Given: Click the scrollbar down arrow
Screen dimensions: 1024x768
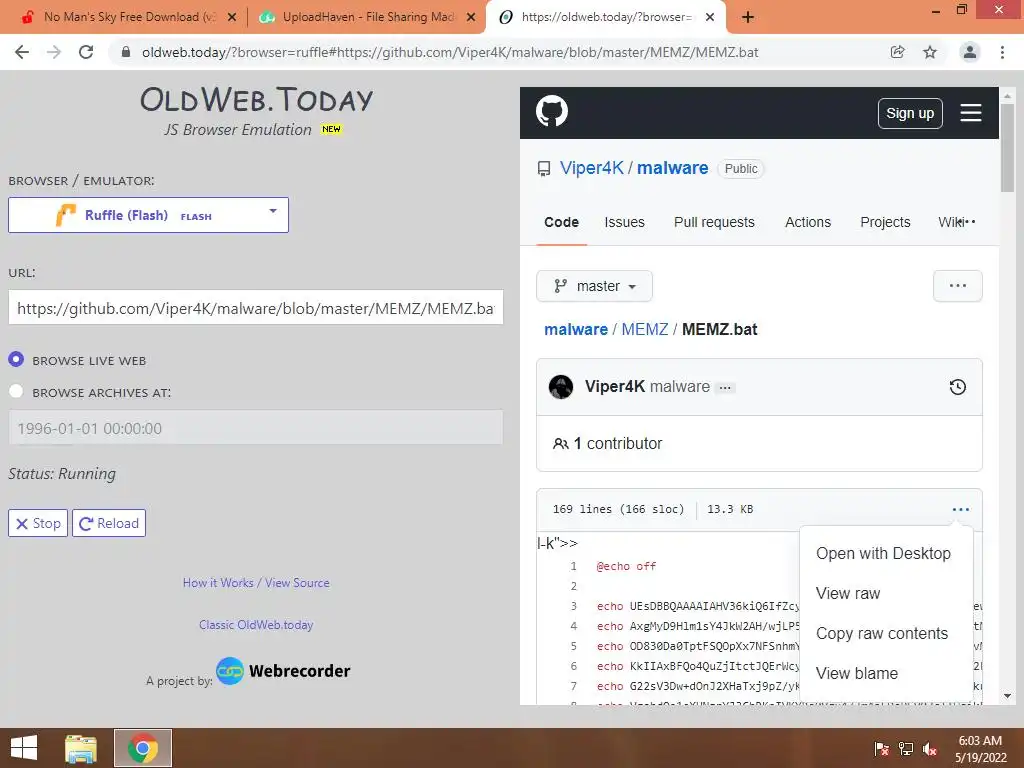Looking at the screenshot, I should pyautogui.click(x=1007, y=696).
